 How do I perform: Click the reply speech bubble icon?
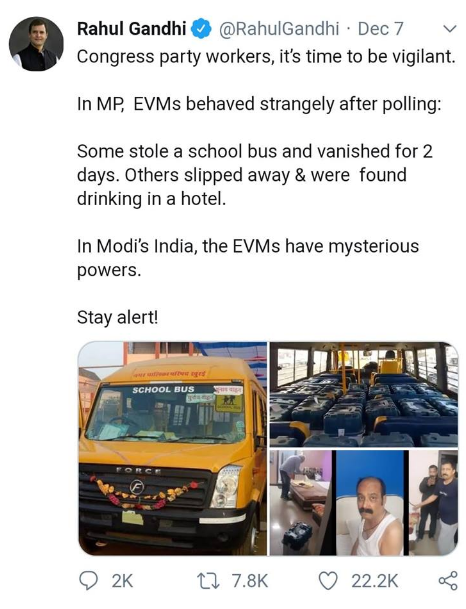[88, 581]
